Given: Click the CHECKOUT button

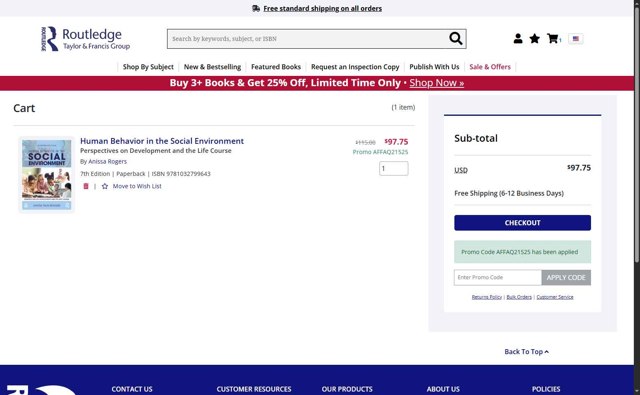Looking at the screenshot, I should pyautogui.click(x=522, y=223).
